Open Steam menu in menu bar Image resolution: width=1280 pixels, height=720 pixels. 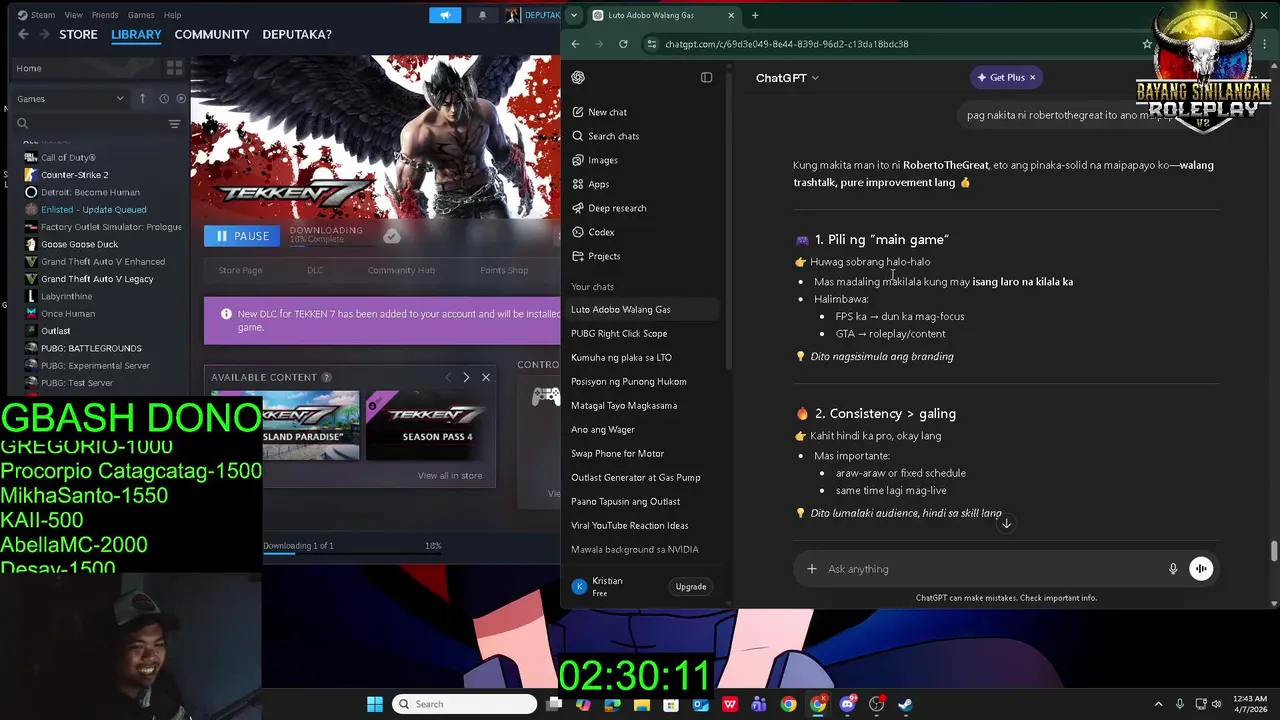(38, 15)
